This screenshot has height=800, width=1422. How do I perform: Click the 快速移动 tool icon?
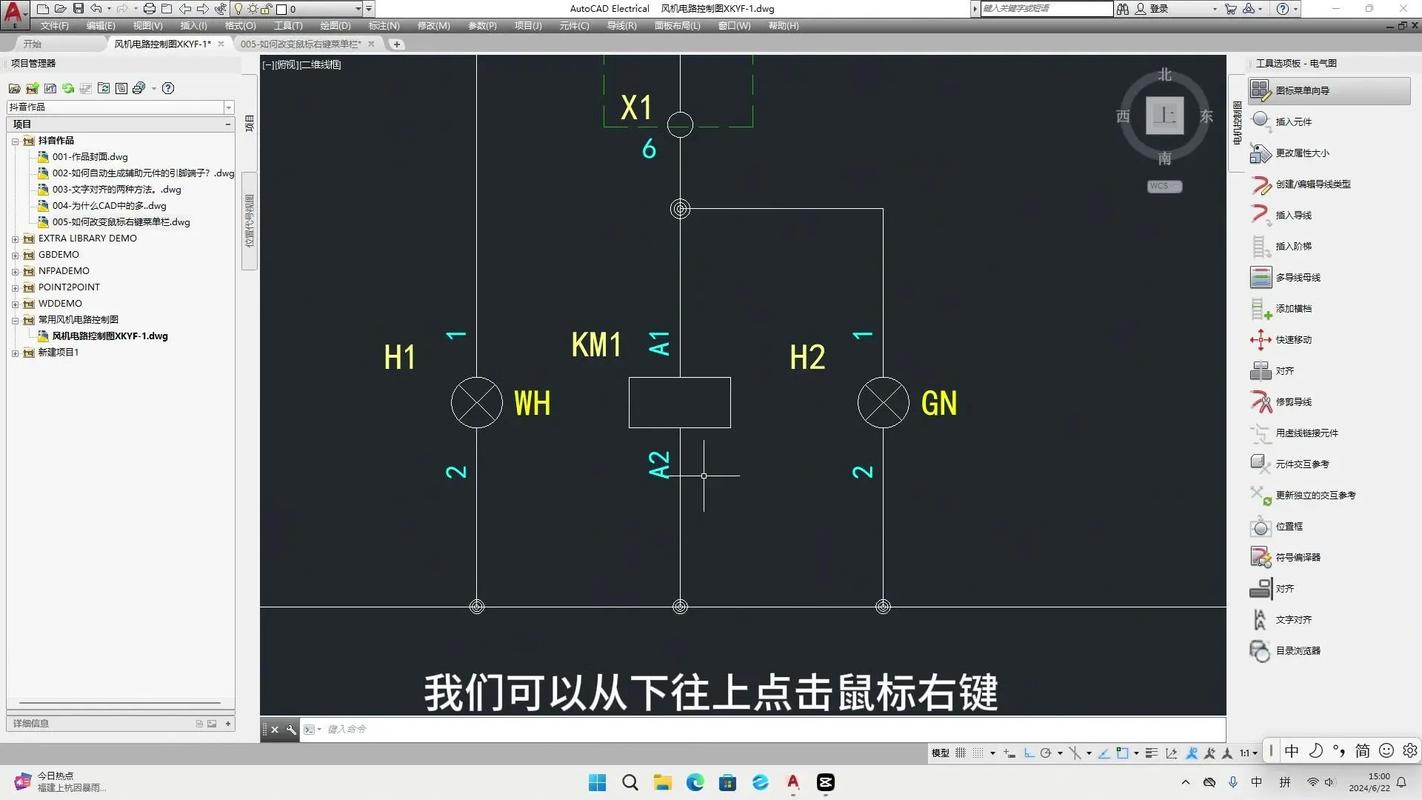click(x=1260, y=340)
